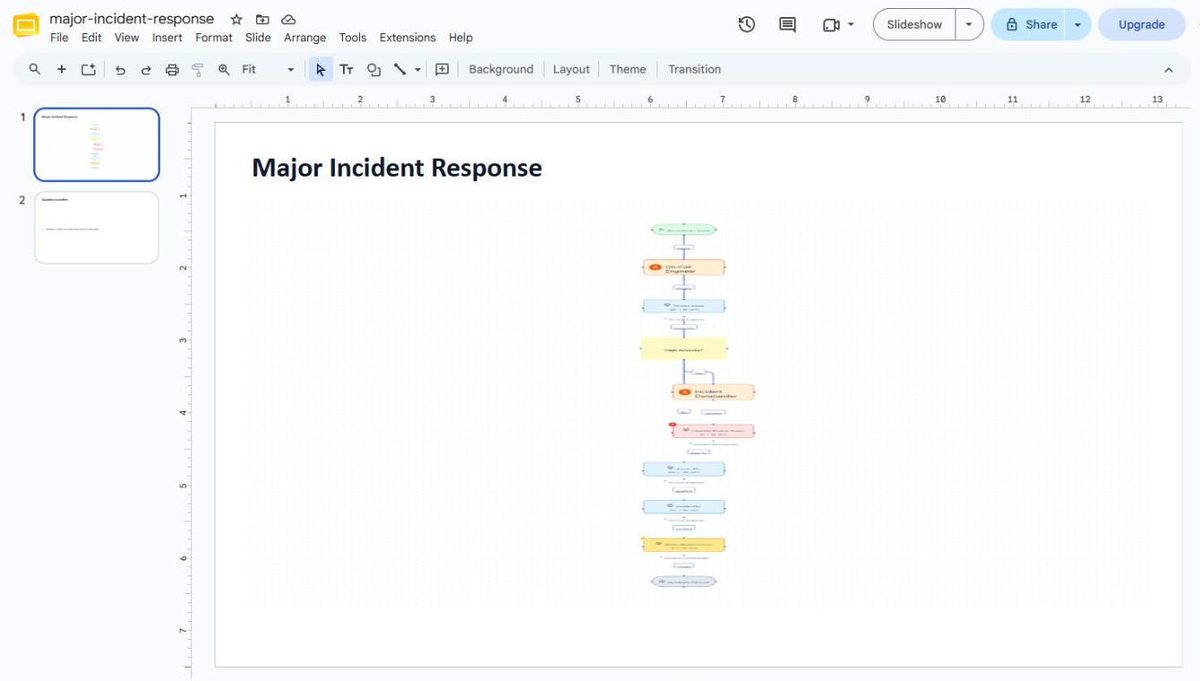The image size is (1200, 681).
Task: Open the Edit menu
Action: click(91, 37)
